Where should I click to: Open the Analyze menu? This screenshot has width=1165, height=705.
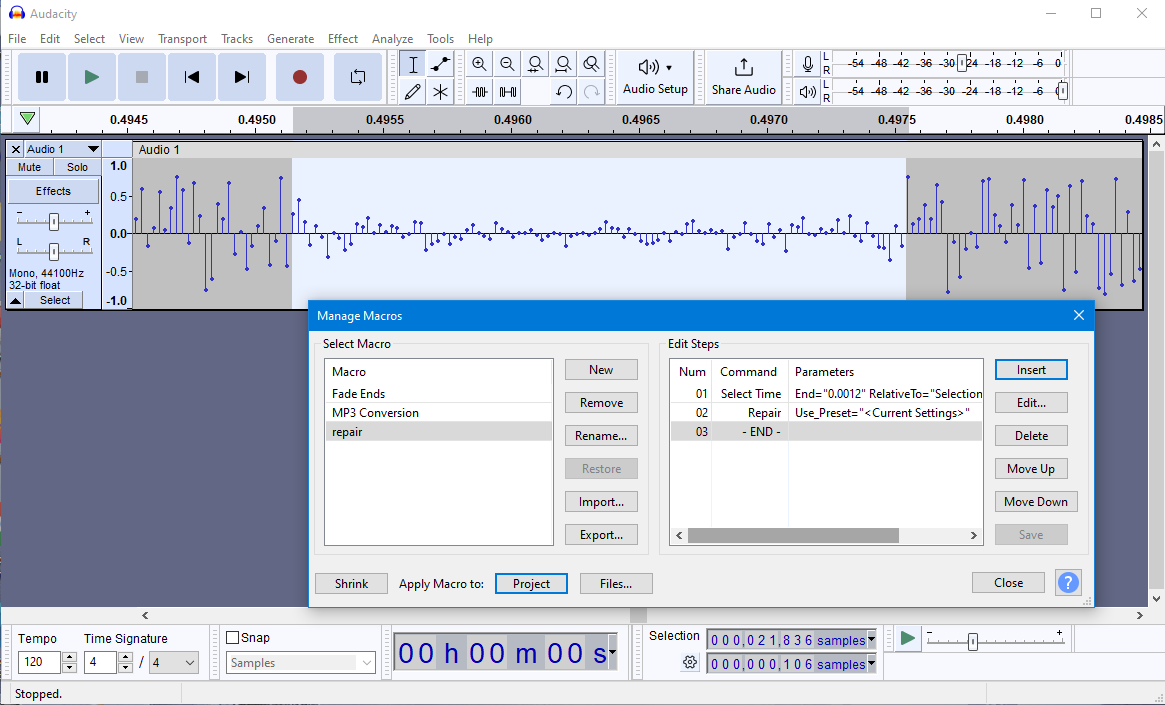(392, 39)
